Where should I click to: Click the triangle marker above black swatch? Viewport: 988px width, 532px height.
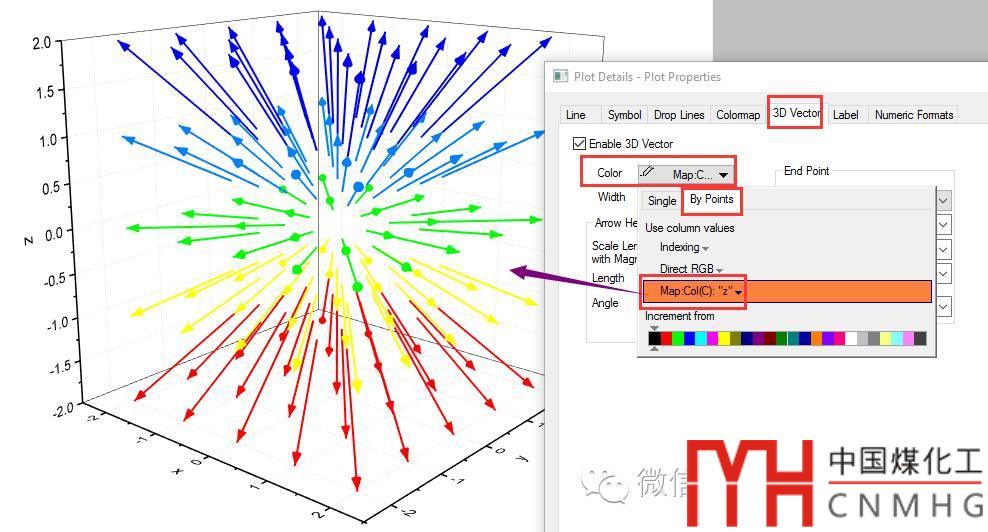654,328
